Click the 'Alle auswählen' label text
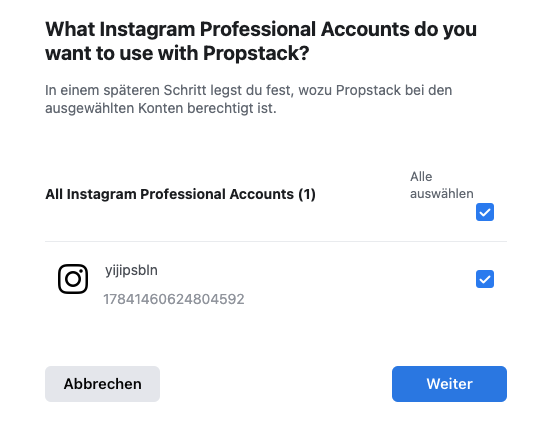The image size is (545, 448). click(441, 185)
